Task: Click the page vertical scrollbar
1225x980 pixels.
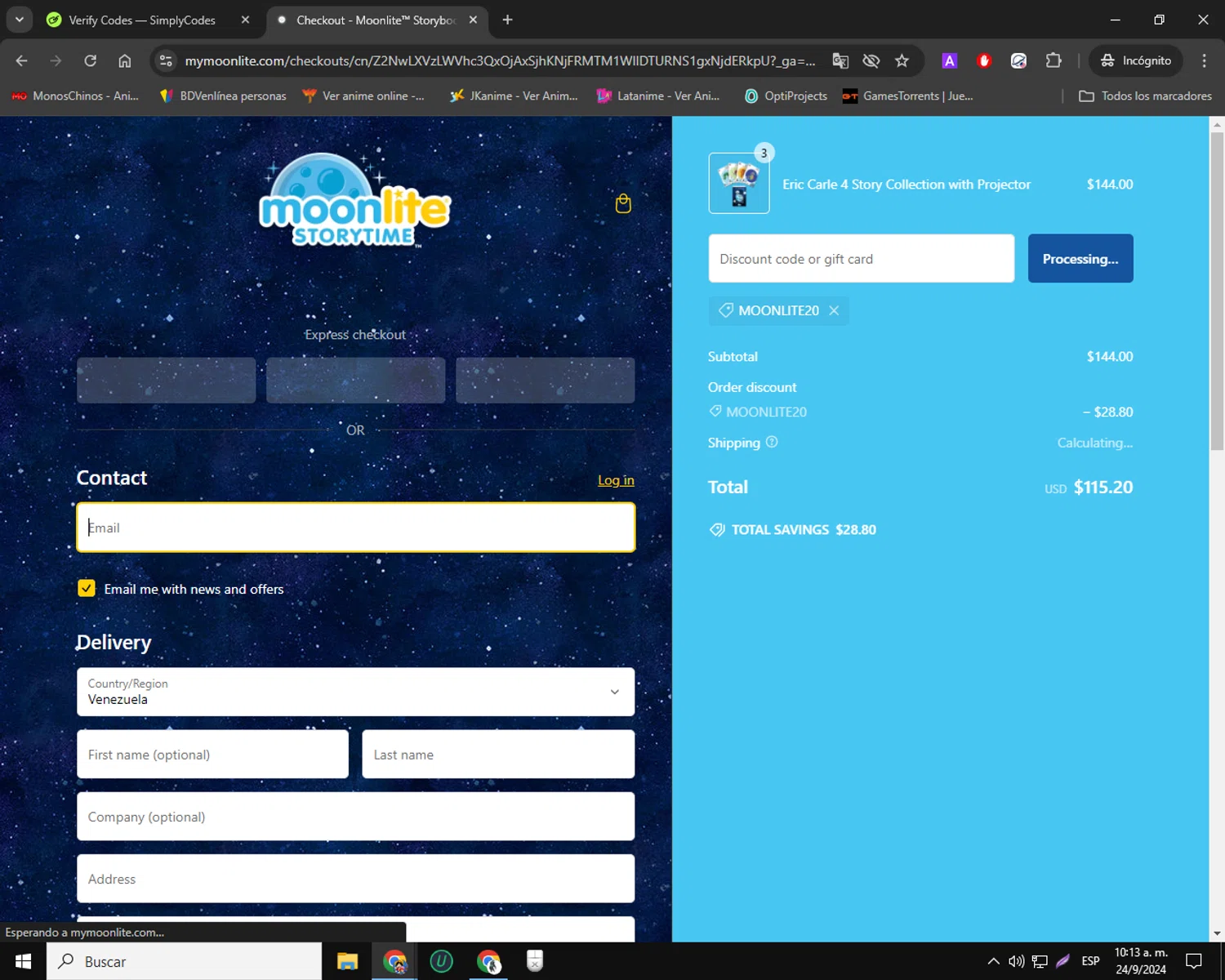Action: point(1217,291)
